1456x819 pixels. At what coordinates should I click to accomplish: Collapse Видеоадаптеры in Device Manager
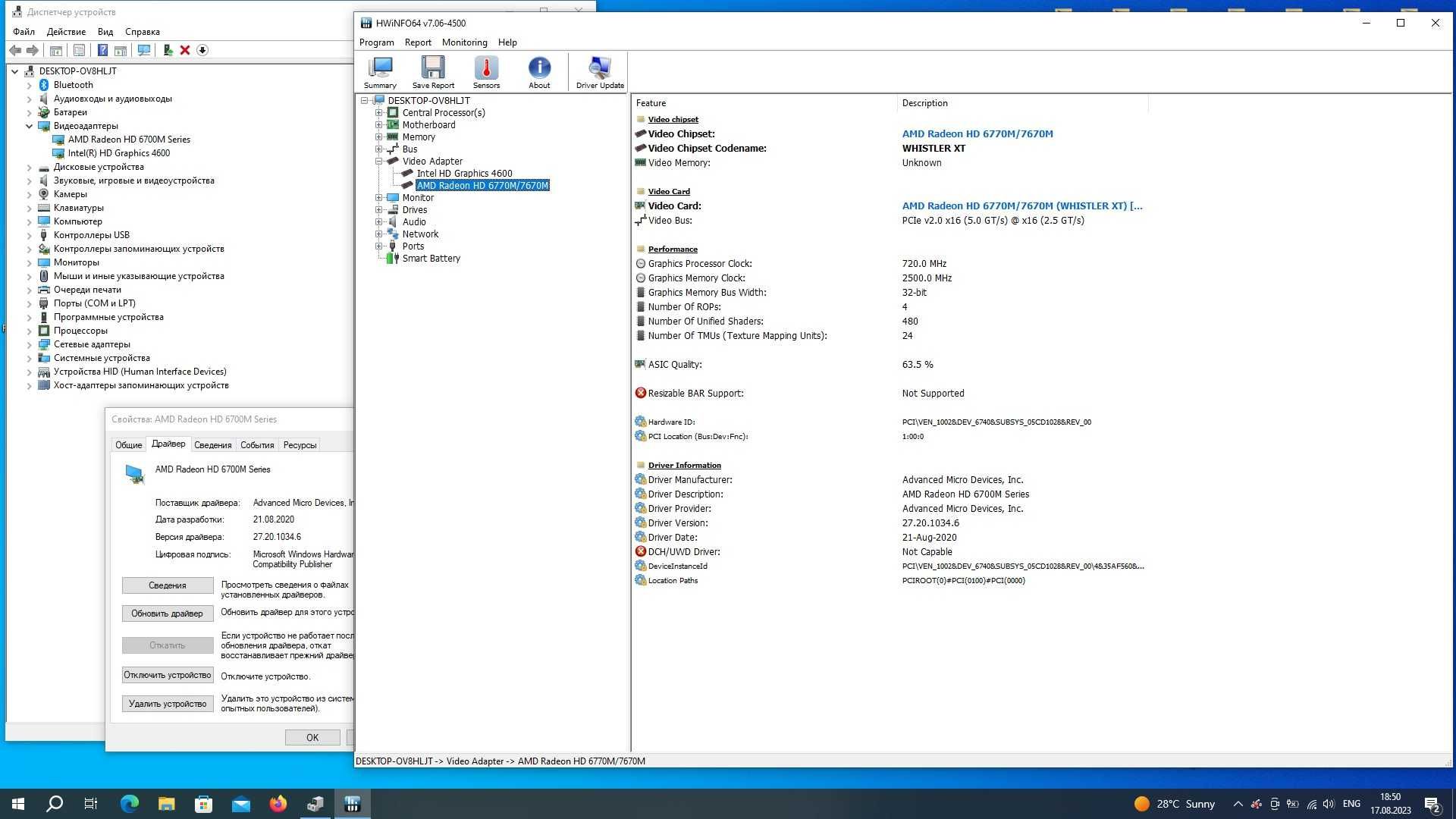(29, 126)
